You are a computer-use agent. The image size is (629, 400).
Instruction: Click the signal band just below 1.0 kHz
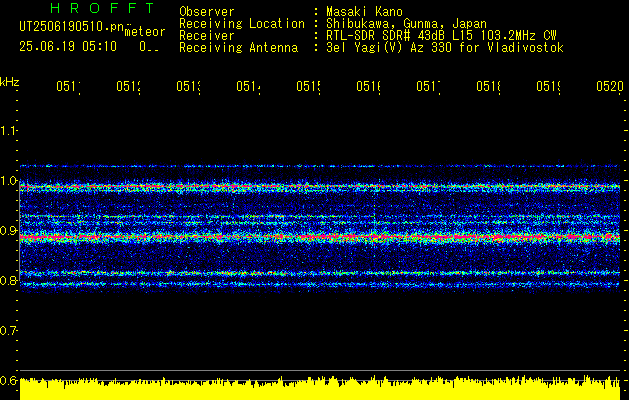pos(320,187)
